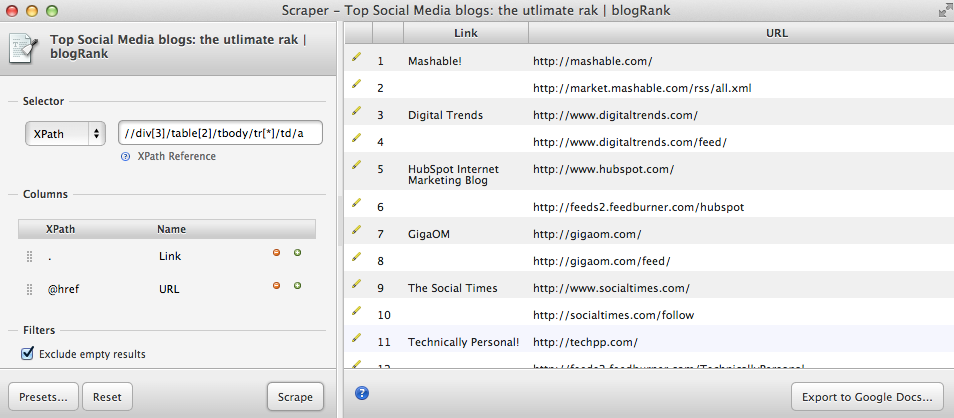
Task: Select the 'Mashable!' link cell
Action: coord(436,61)
